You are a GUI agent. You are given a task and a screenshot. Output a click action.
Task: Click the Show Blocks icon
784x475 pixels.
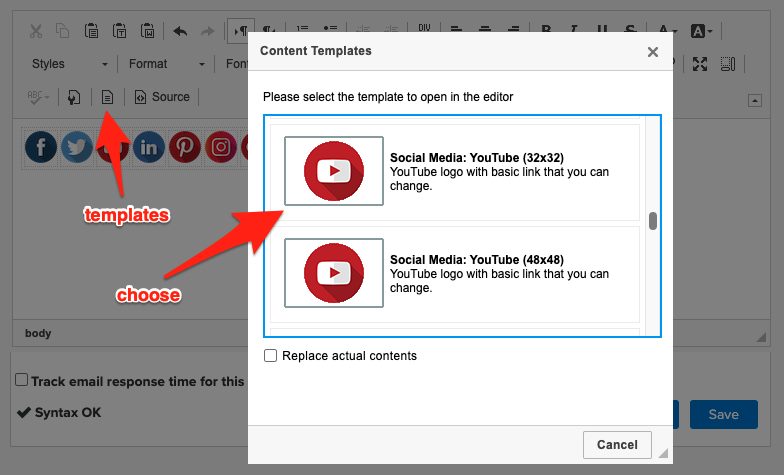727,64
